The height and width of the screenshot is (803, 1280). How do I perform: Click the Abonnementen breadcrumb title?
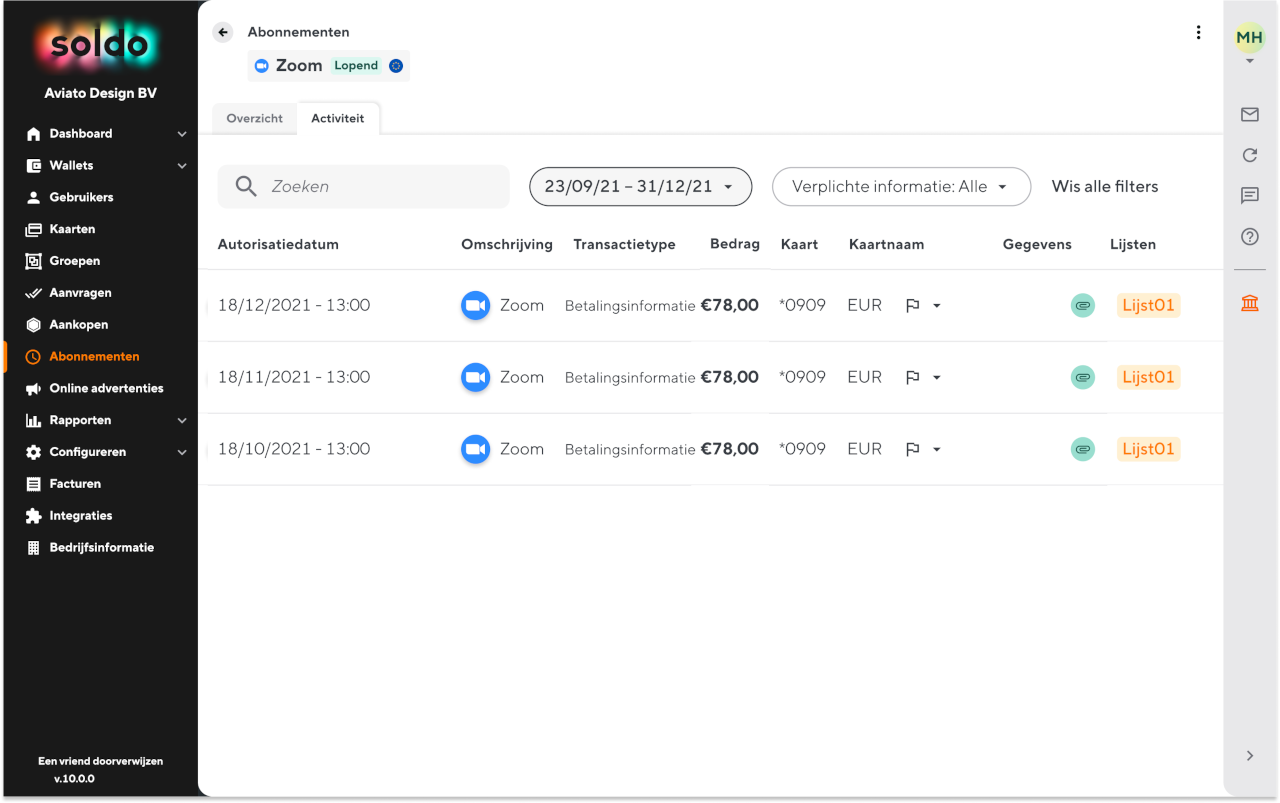(299, 32)
